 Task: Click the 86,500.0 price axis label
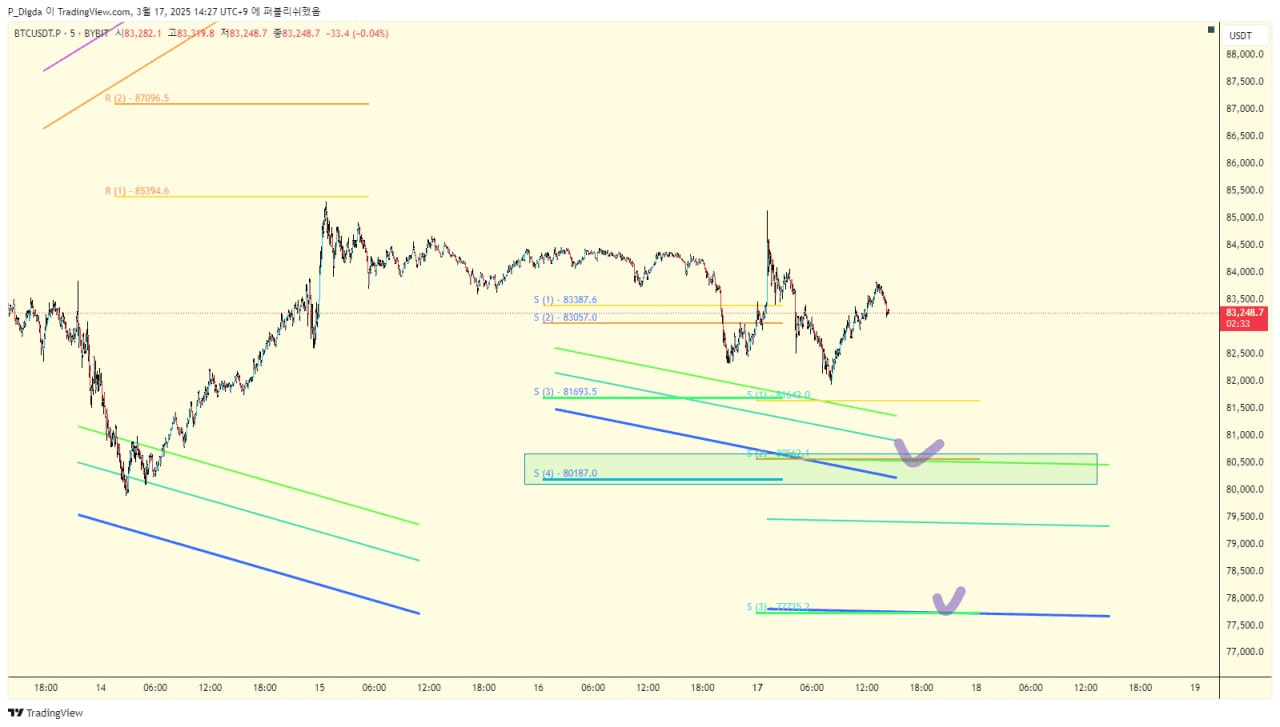(1245, 136)
